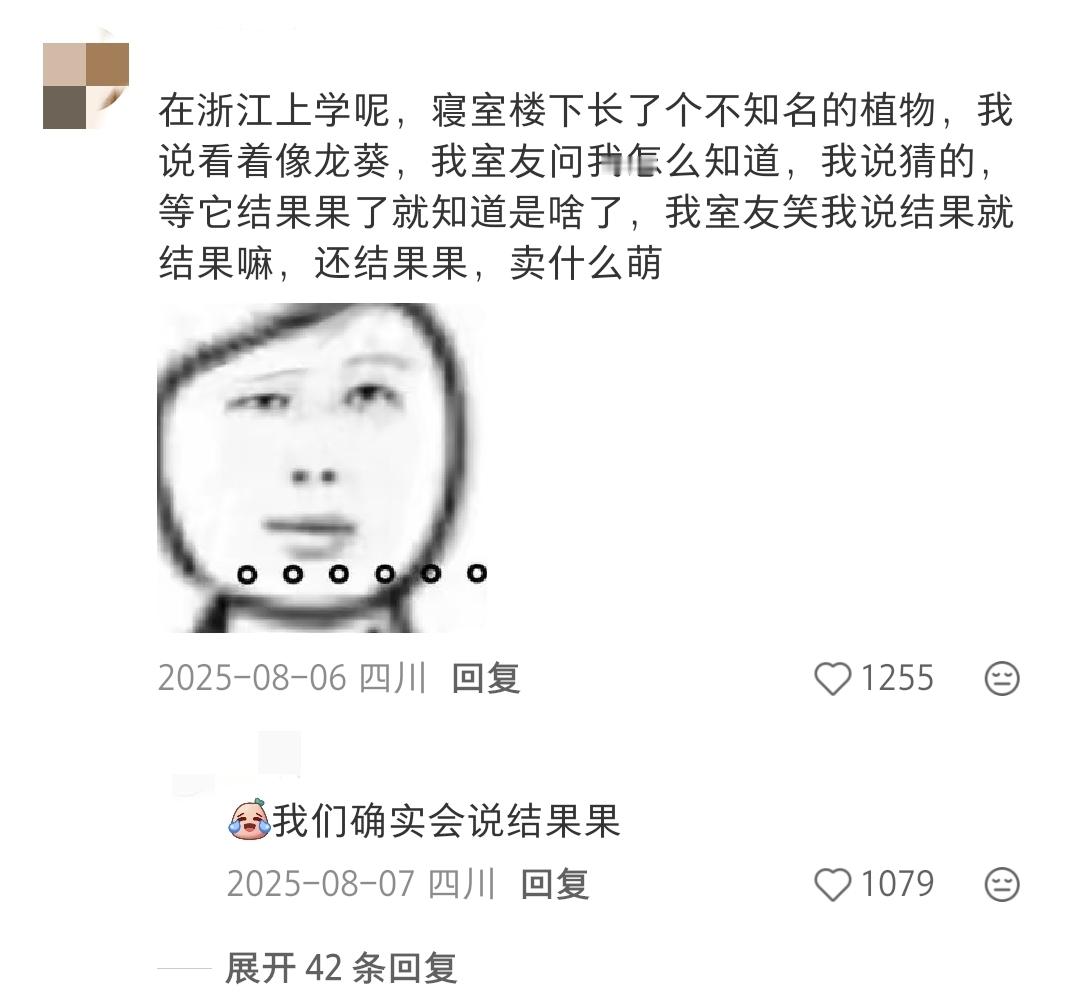Screen dimensions: 1080x1006
Task: Tap the unamused face icon on the 2025-08-07 reply
Action: pyautogui.click(x=1002, y=884)
